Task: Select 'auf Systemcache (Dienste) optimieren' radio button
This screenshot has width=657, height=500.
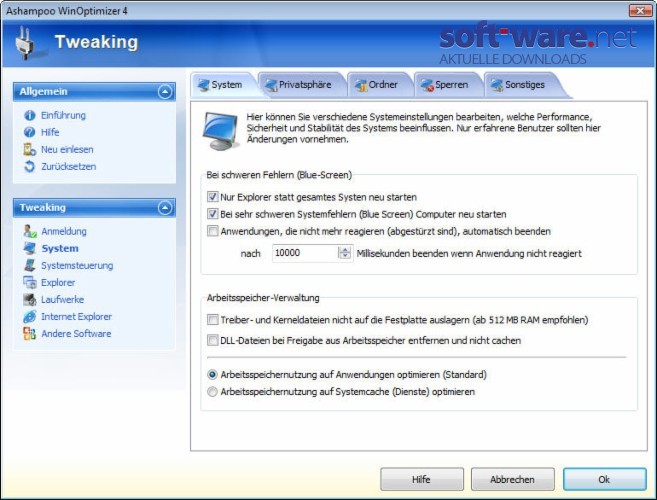Action: point(212,391)
